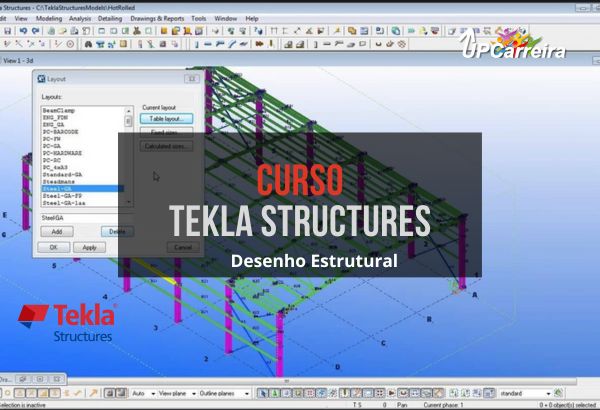Open the Tools menu

[199, 18]
